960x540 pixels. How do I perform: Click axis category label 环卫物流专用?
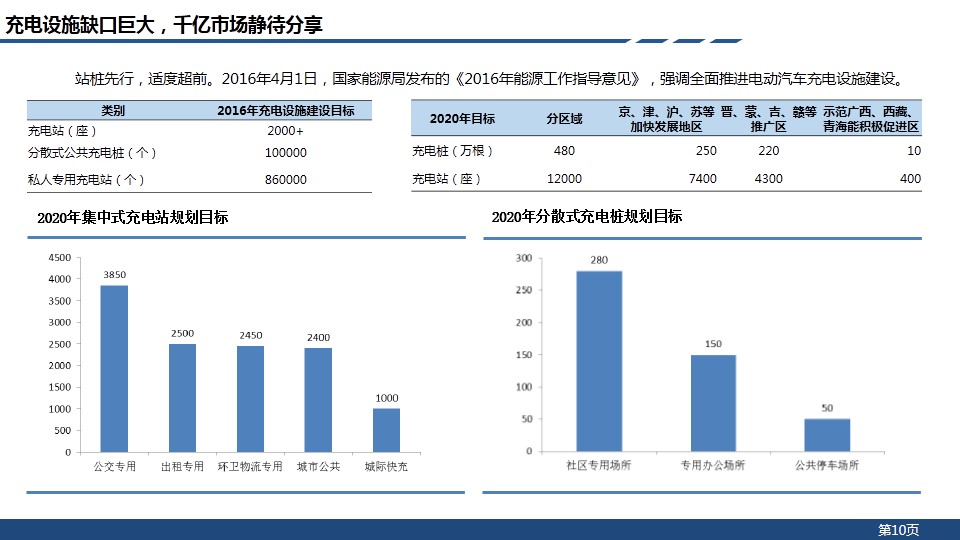click(250, 467)
